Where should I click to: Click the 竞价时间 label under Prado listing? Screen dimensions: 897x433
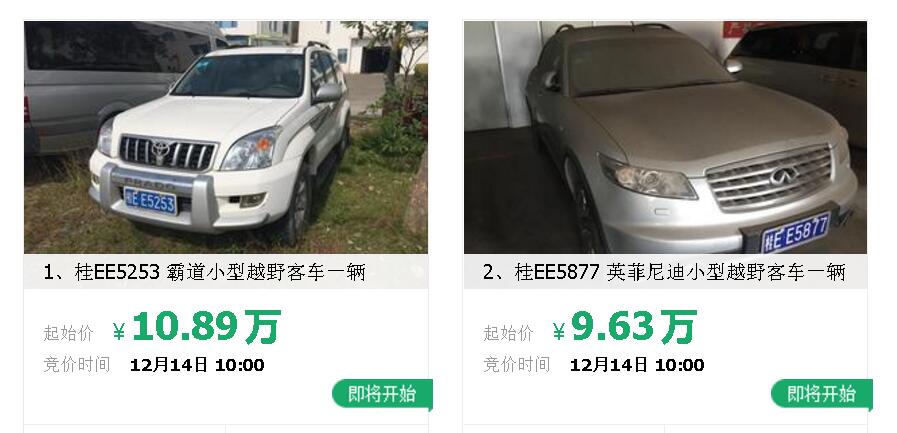(x=77, y=364)
